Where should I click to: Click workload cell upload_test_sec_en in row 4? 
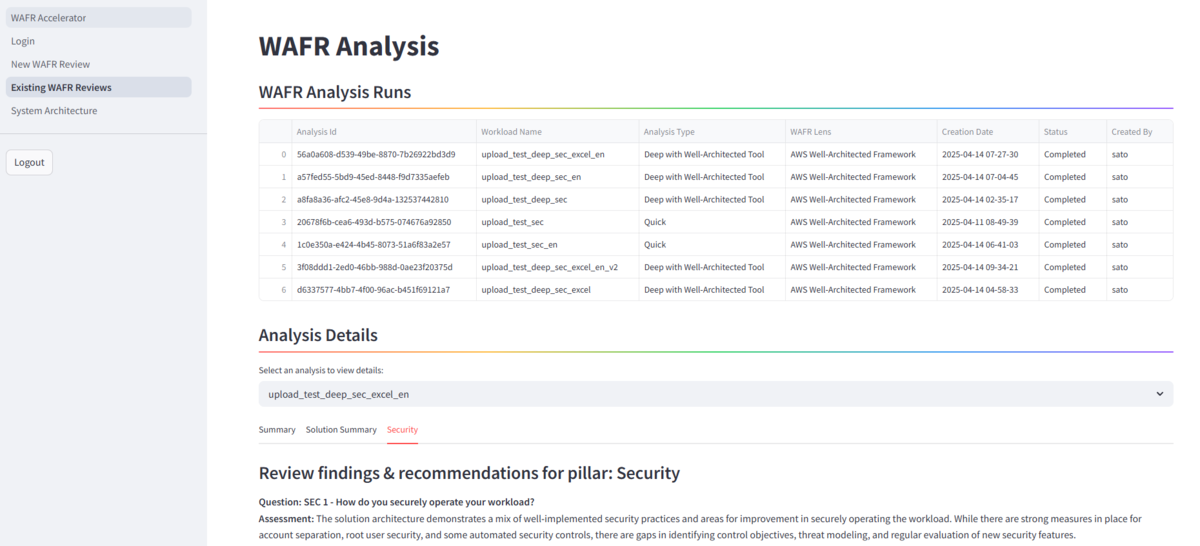pyautogui.click(x=557, y=245)
